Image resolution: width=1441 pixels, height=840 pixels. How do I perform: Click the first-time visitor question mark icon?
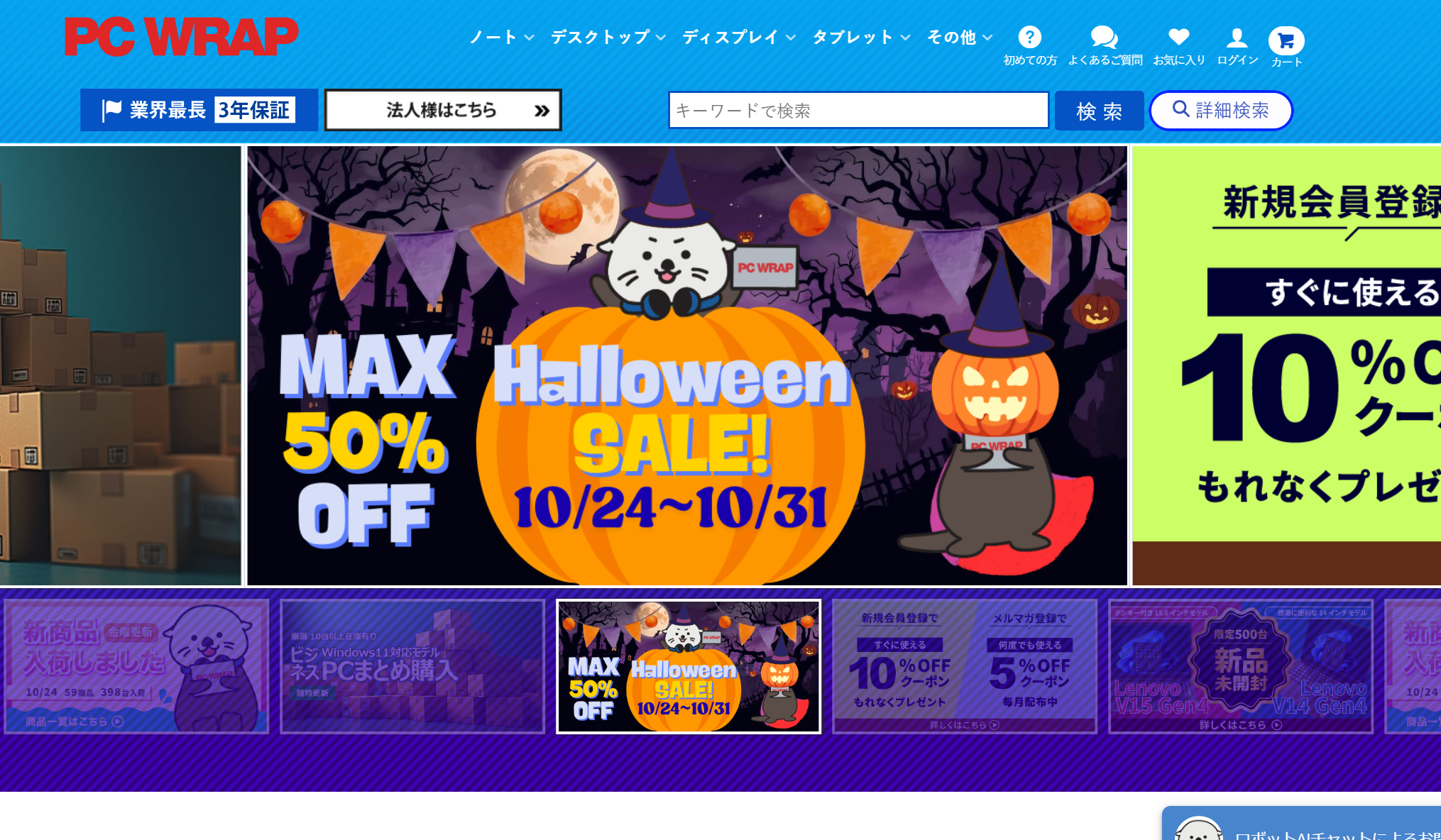1029,37
